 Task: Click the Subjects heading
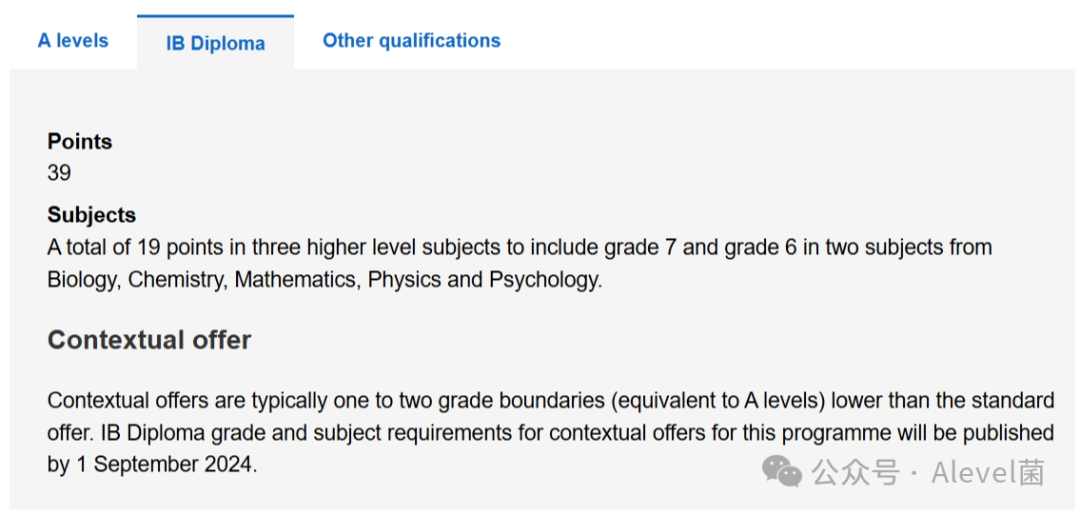[92, 215]
